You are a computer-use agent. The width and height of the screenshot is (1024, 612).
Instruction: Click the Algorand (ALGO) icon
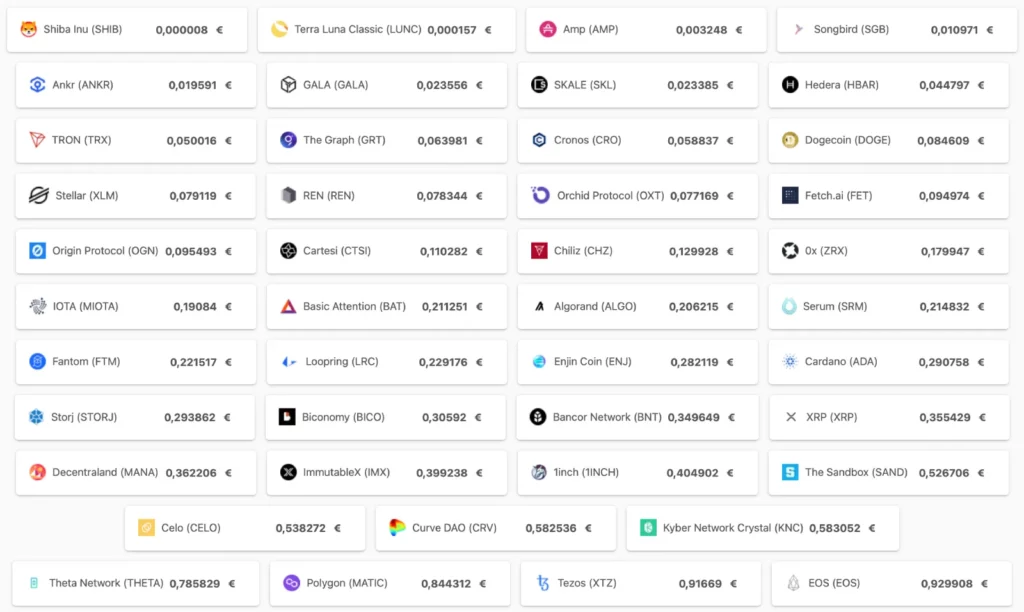click(x=539, y=306)
